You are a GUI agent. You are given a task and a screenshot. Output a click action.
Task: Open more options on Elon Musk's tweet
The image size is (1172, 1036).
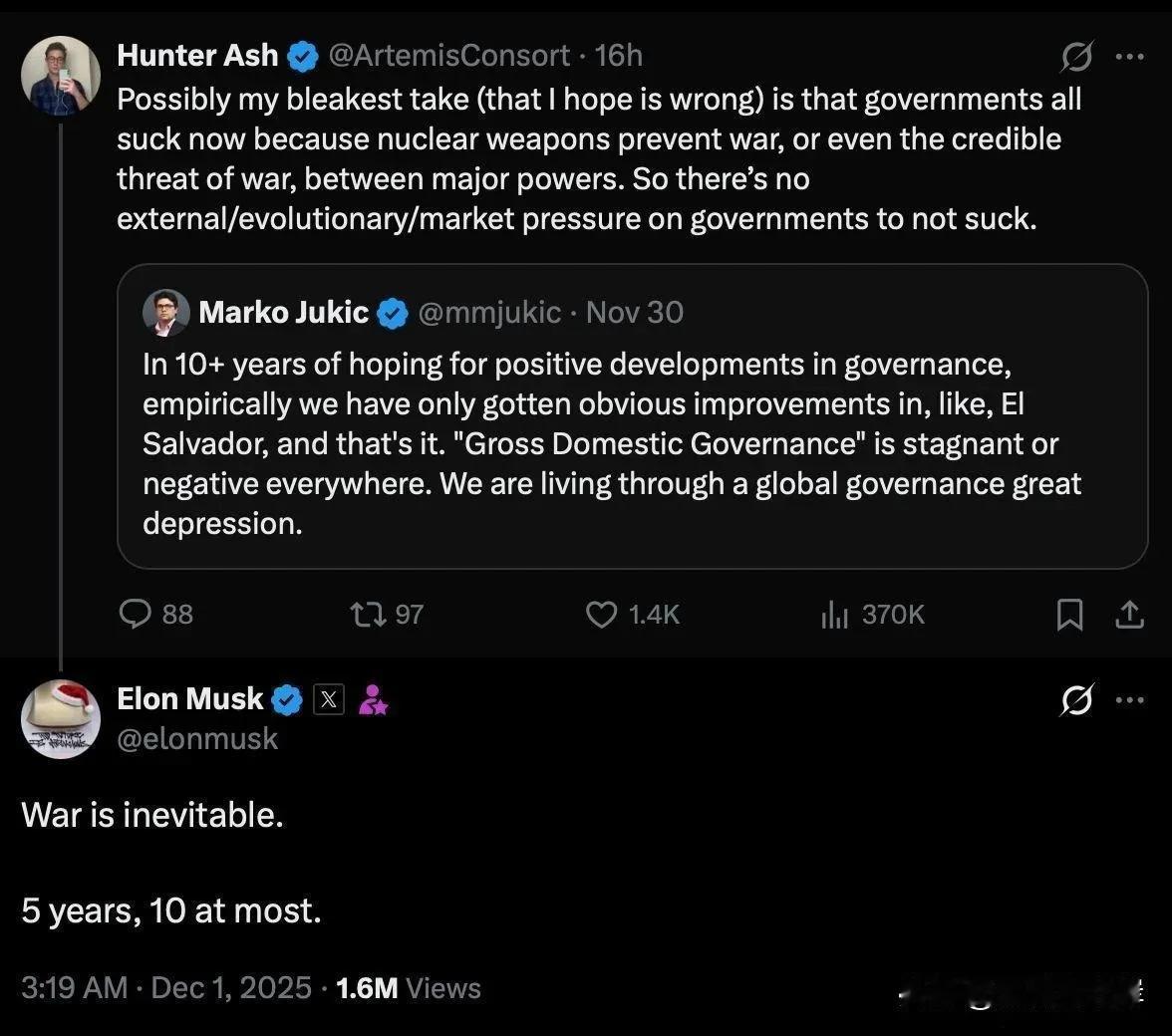coord(1129,699)
